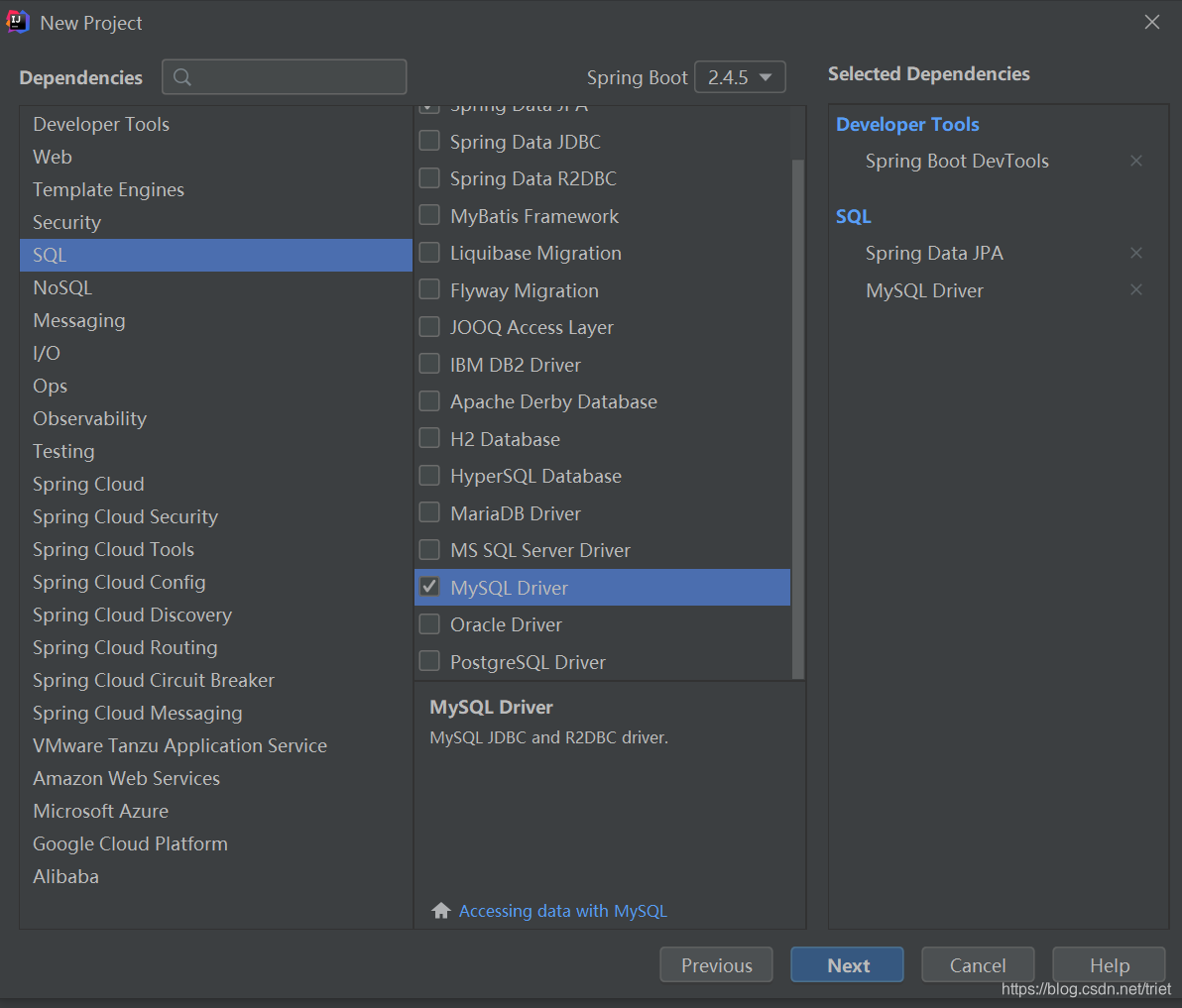Click the search magnifier icon

[x=182, y=77]
